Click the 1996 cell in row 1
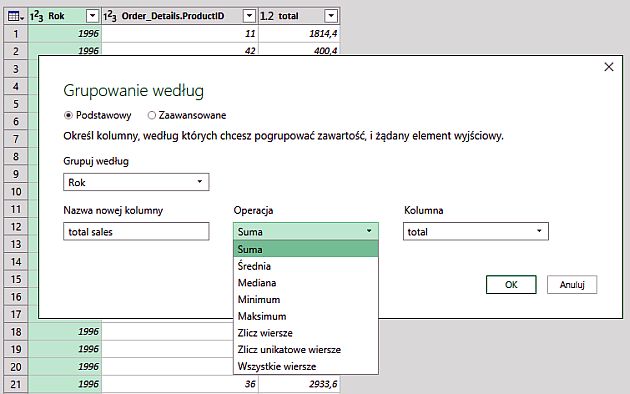630x394 pixels. point(64,33)
